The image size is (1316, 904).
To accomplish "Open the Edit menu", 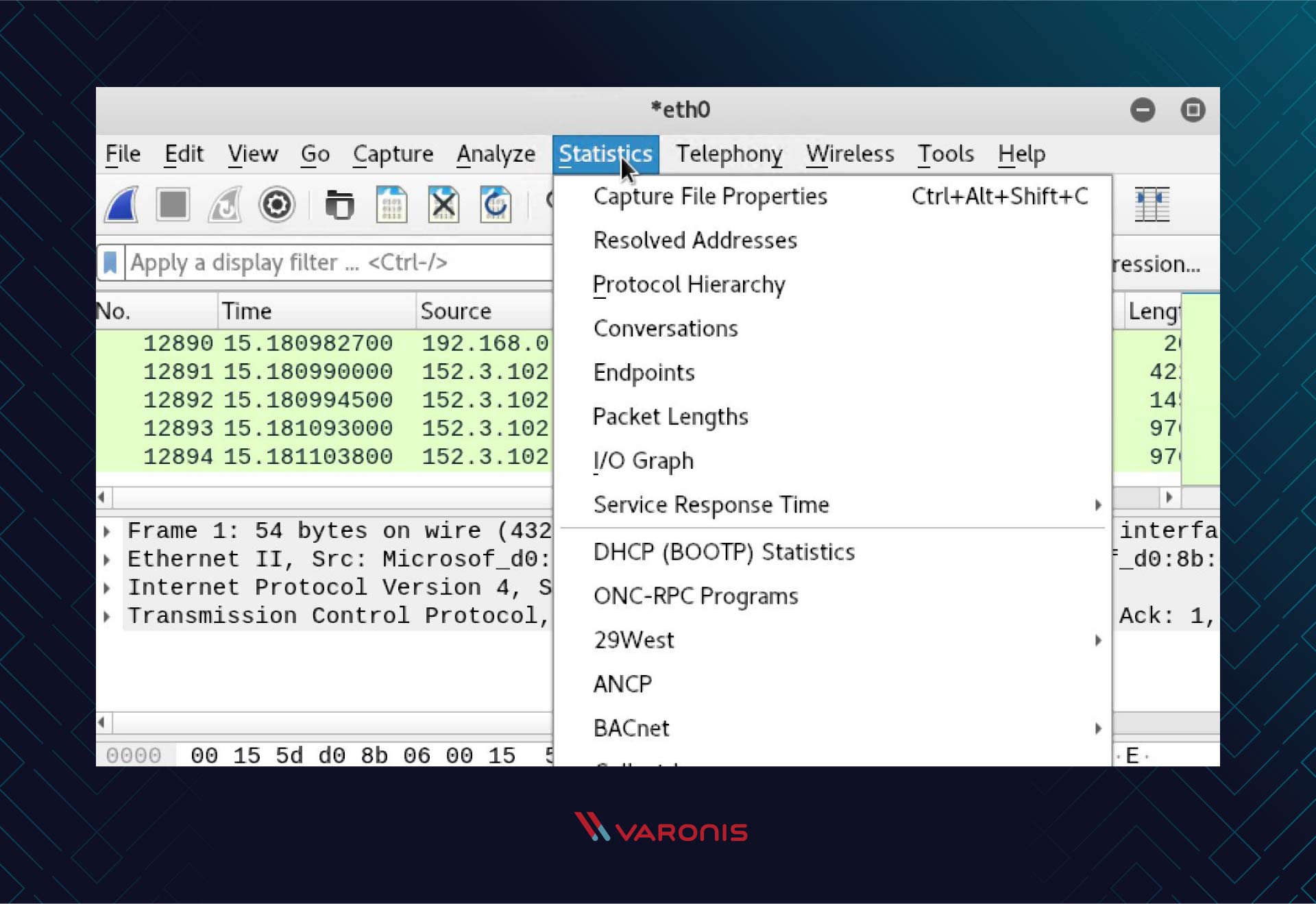I will (x=184, y=154).
